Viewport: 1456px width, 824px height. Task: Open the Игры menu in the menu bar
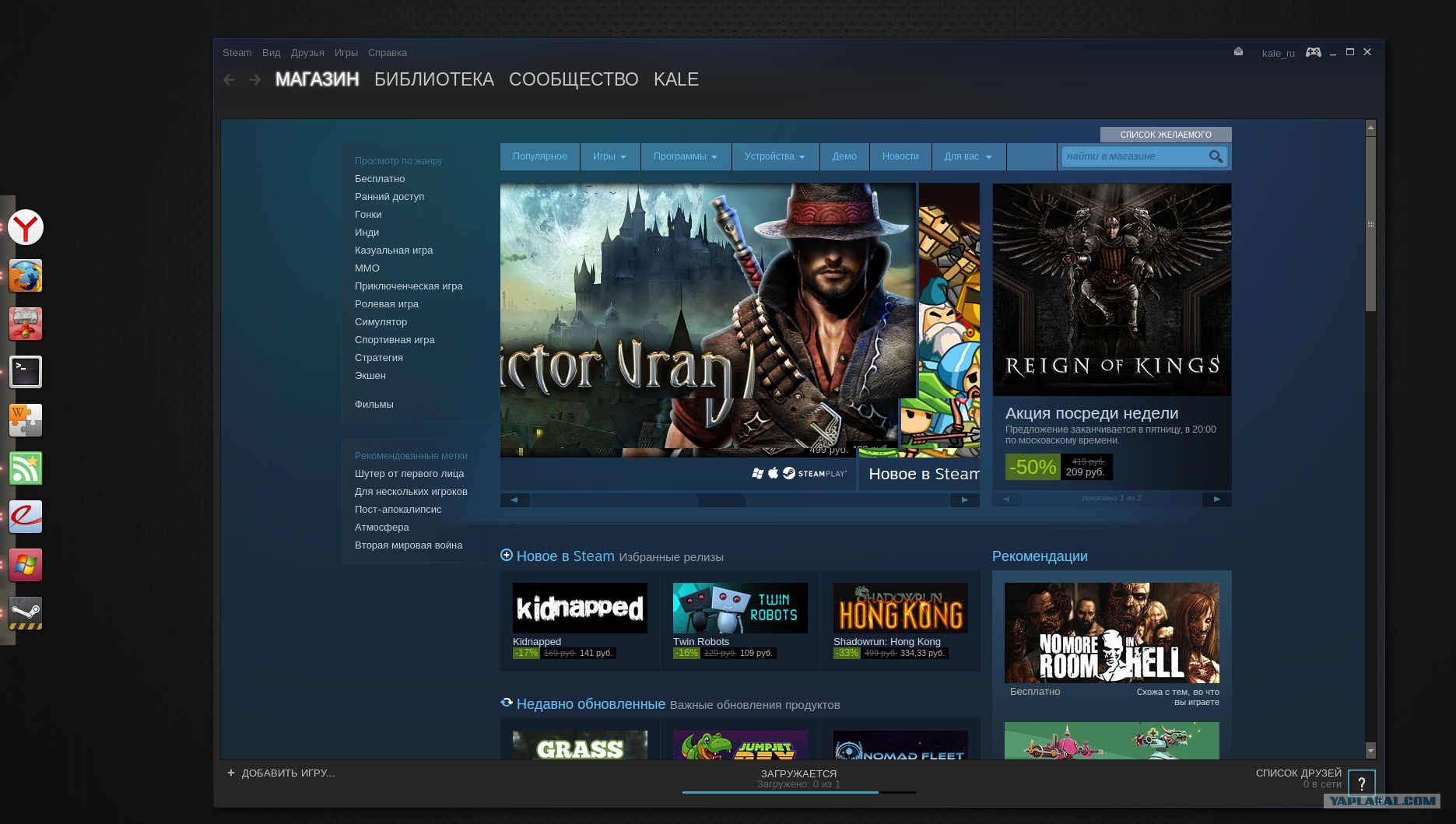click(x=346, y=52)
